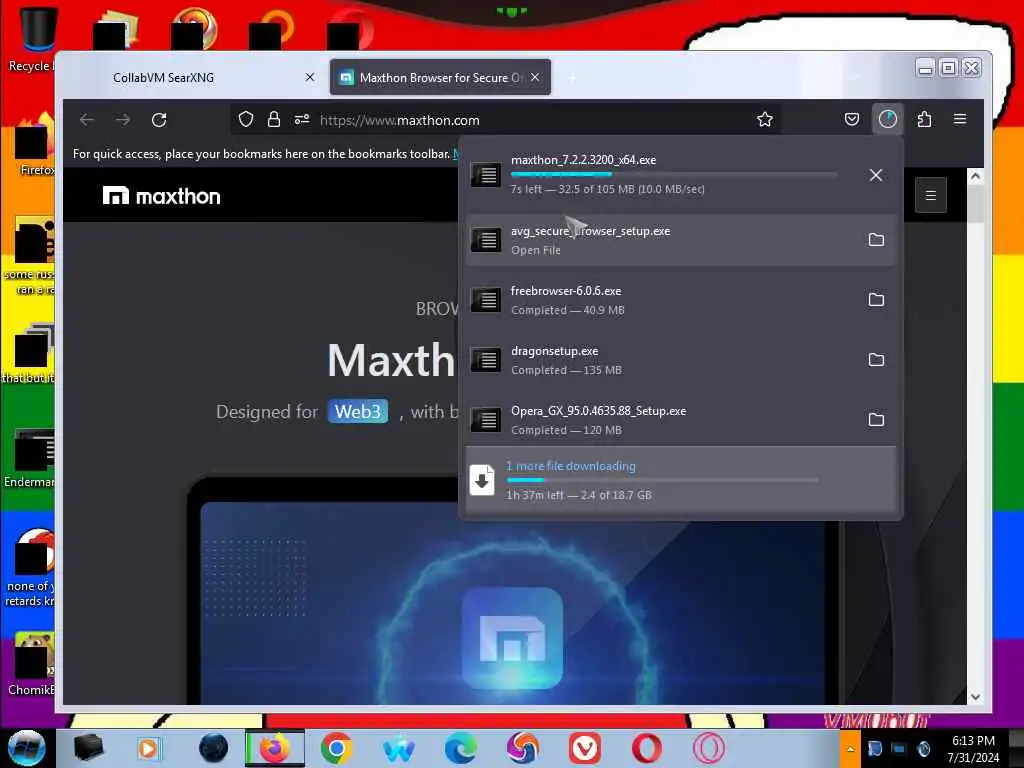Show avg_secure_browser_setup.exe in folder
The image size is (1024, 768).
876,240
